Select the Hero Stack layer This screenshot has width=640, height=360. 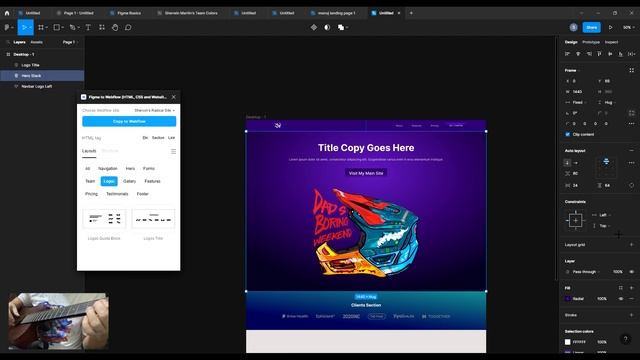(x=42, y=76)
